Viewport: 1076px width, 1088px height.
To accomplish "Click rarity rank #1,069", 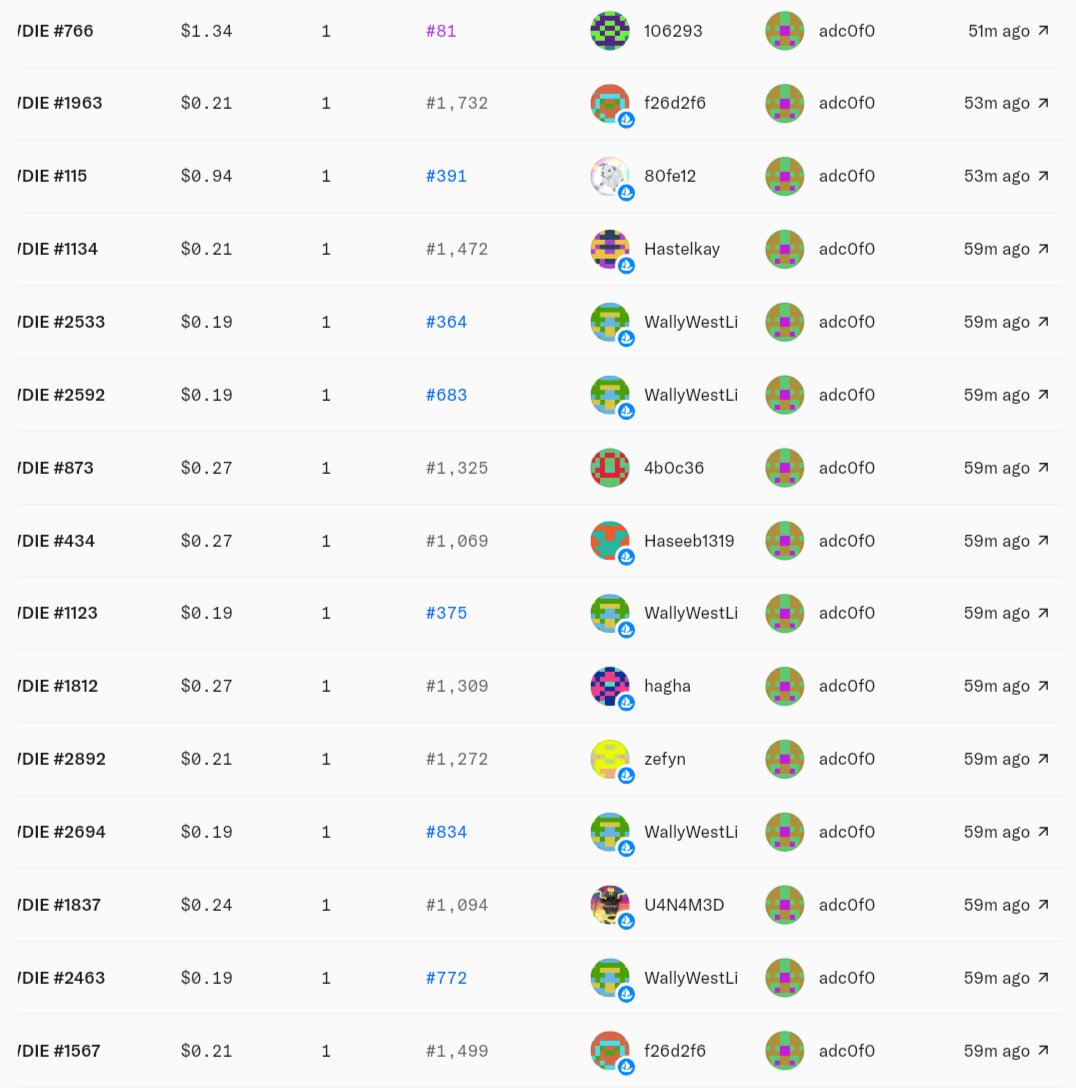I will [x=456, y=541].
